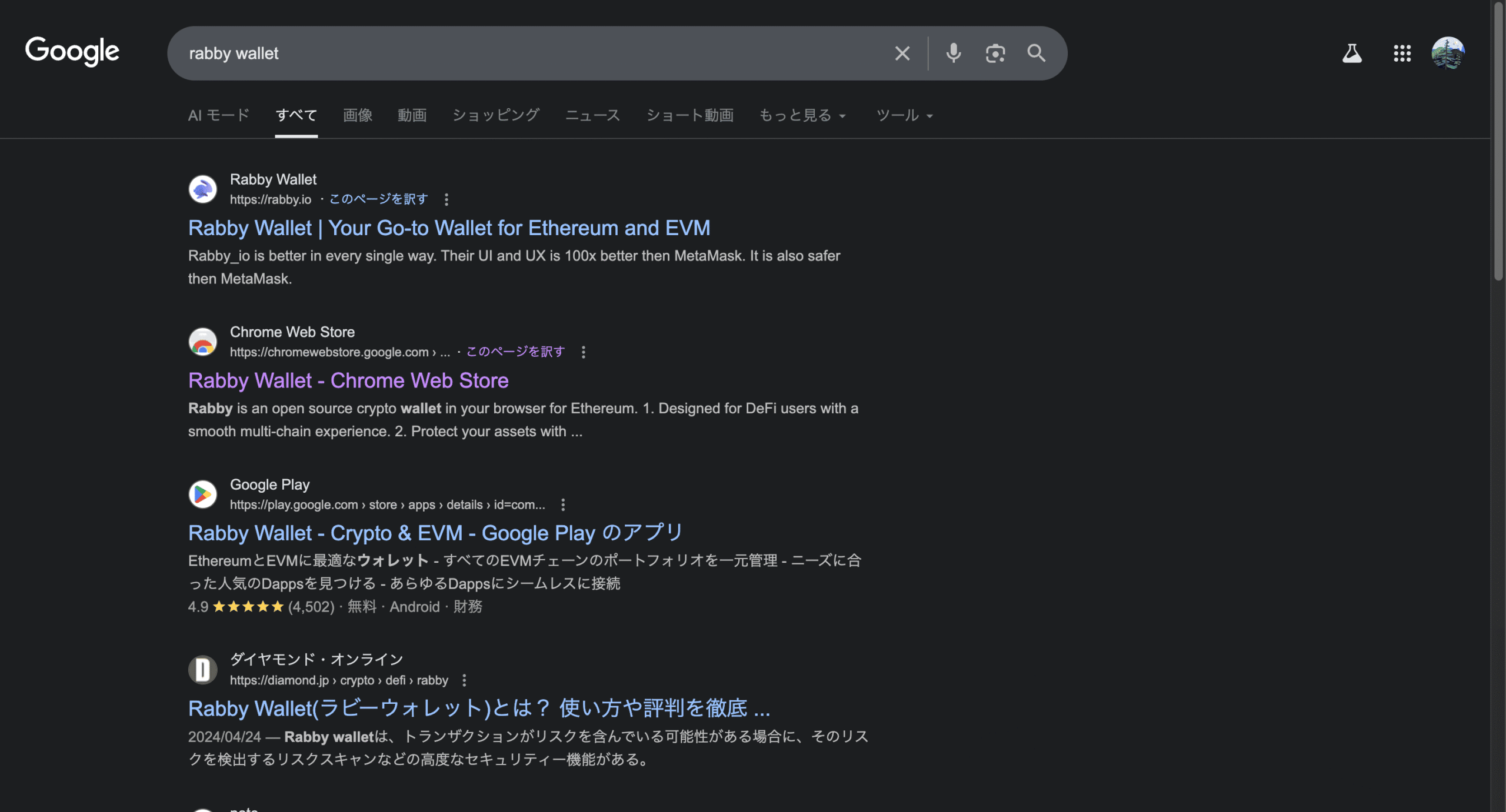The height and width of the screenshot is (812, 1506).
Task: Open Google Lens image search icon
Action: pyautogui.click(x=995, y=54)
